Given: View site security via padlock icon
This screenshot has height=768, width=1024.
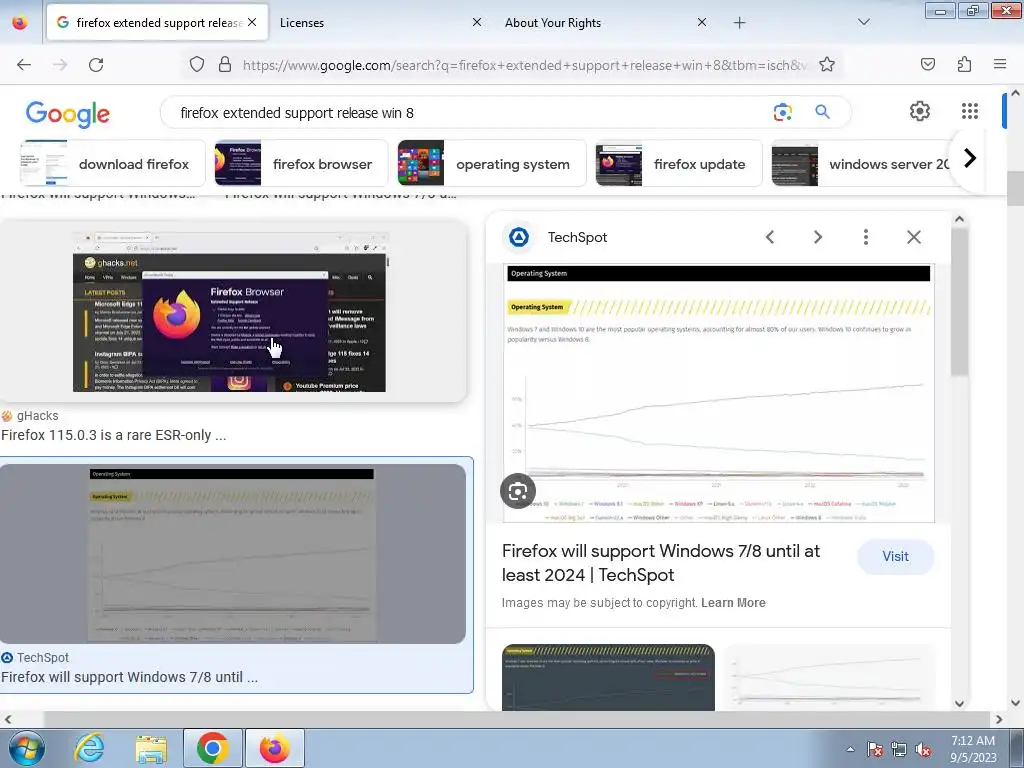Looking at the screenshot, I should point(225,64).
